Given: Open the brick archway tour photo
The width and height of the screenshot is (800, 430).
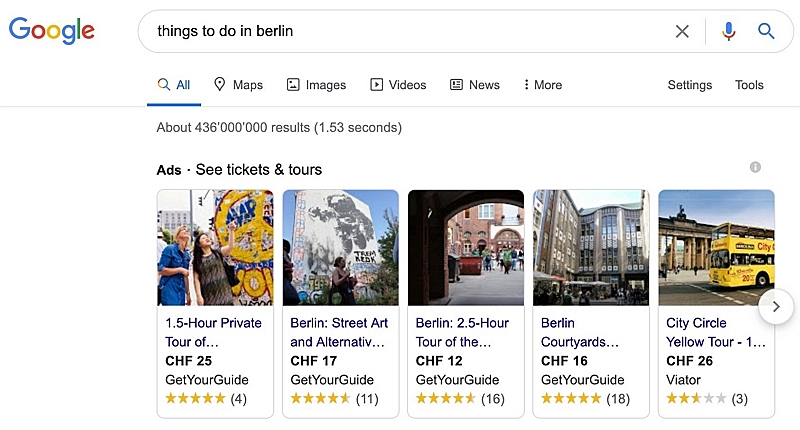Looking at the screenshot, I should tap(466, 248).
